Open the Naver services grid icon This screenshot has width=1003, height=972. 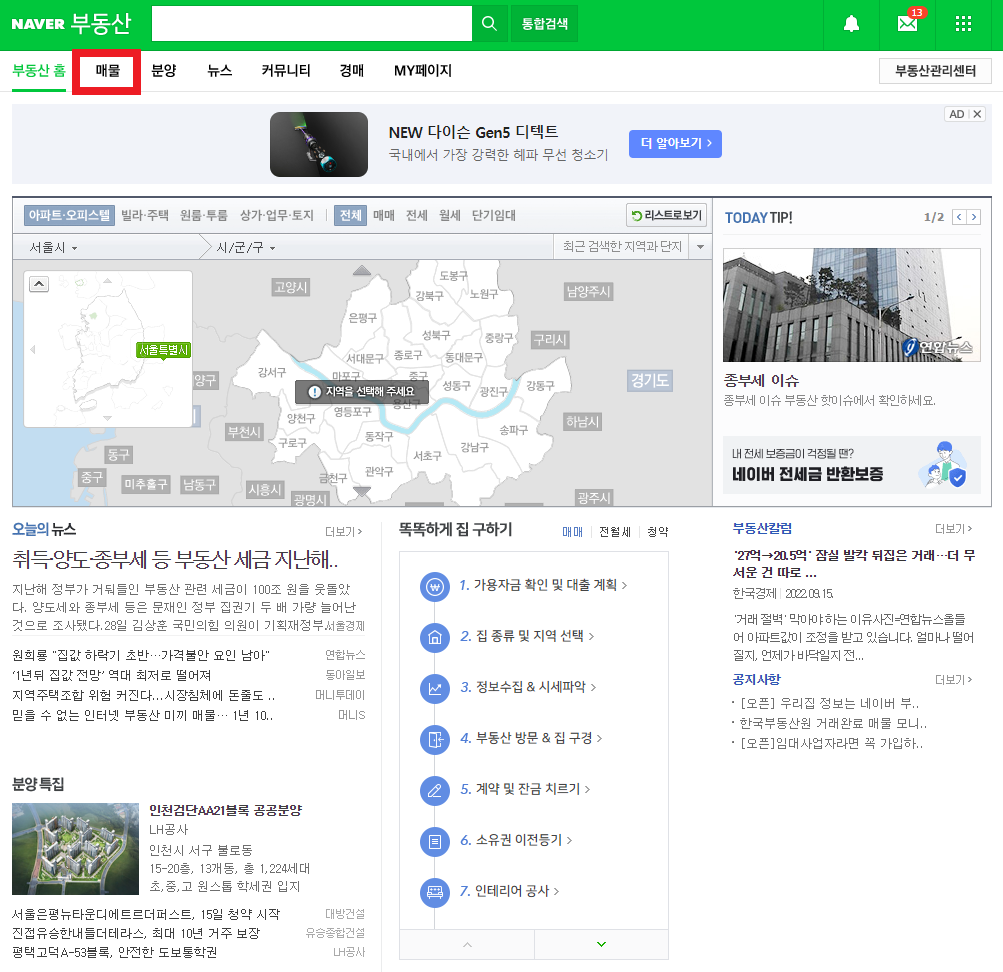coord(963,24)
